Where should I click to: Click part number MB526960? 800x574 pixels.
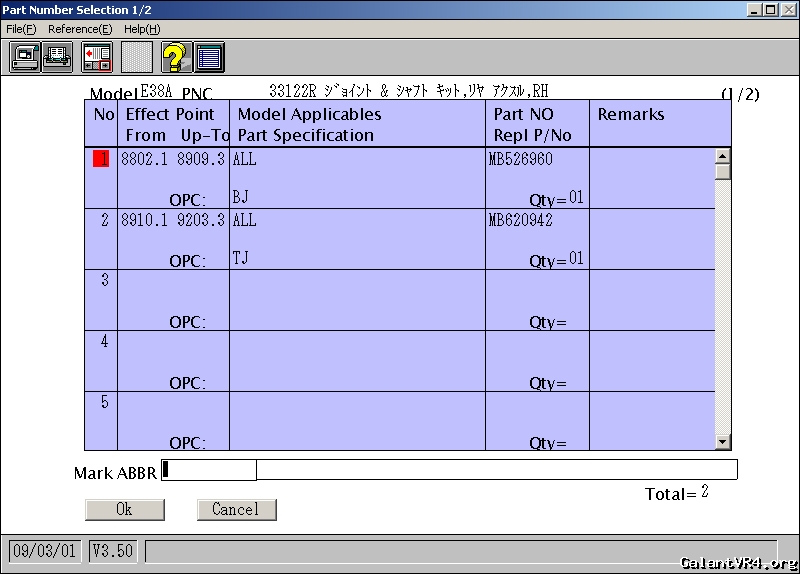[520, 159]
